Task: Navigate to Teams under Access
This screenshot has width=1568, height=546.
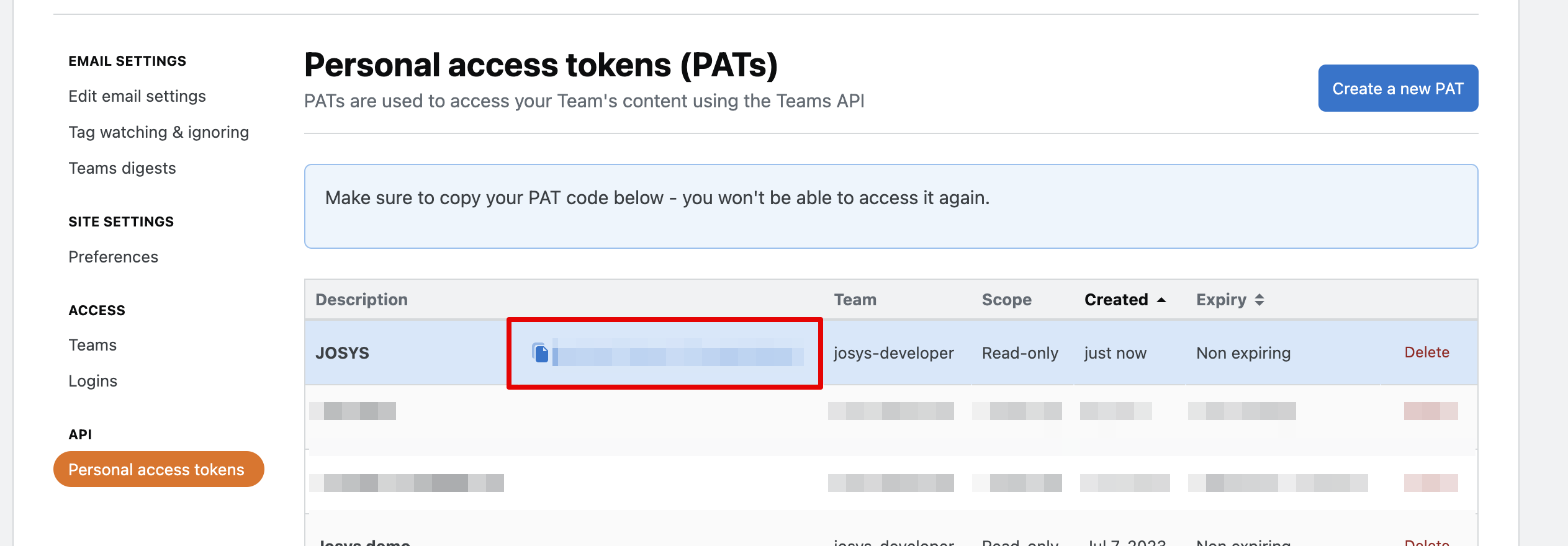Action: tap(92, 345)
